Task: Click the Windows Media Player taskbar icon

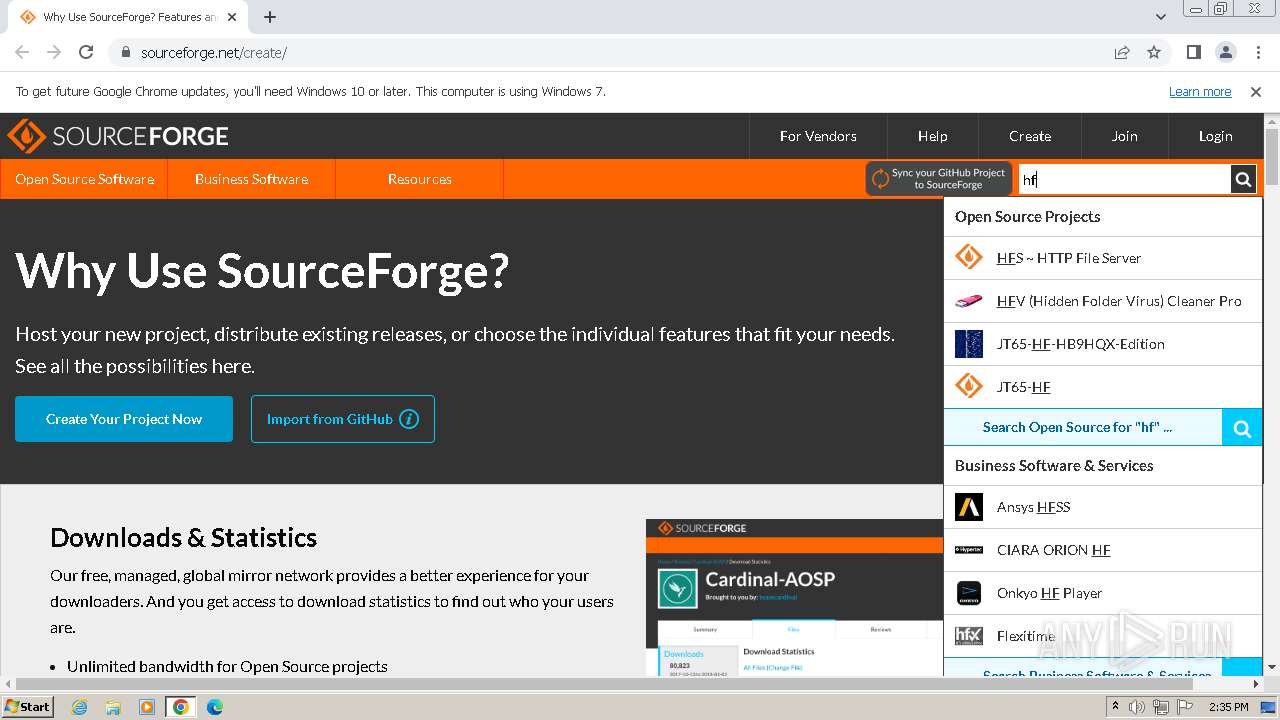Action: pyautogui.click(x=147, y=707)
